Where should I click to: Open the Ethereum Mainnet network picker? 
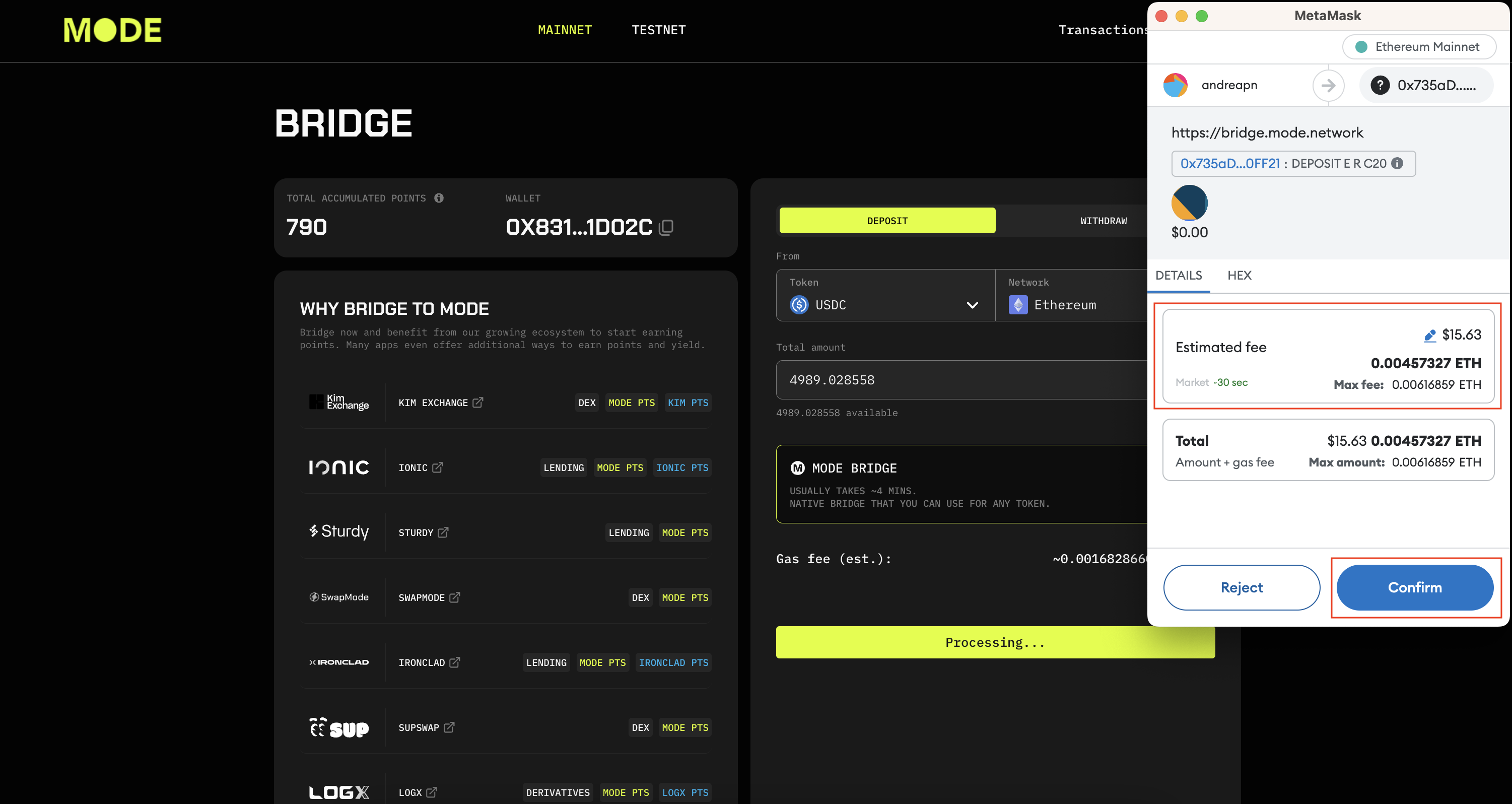point(1419,47)
